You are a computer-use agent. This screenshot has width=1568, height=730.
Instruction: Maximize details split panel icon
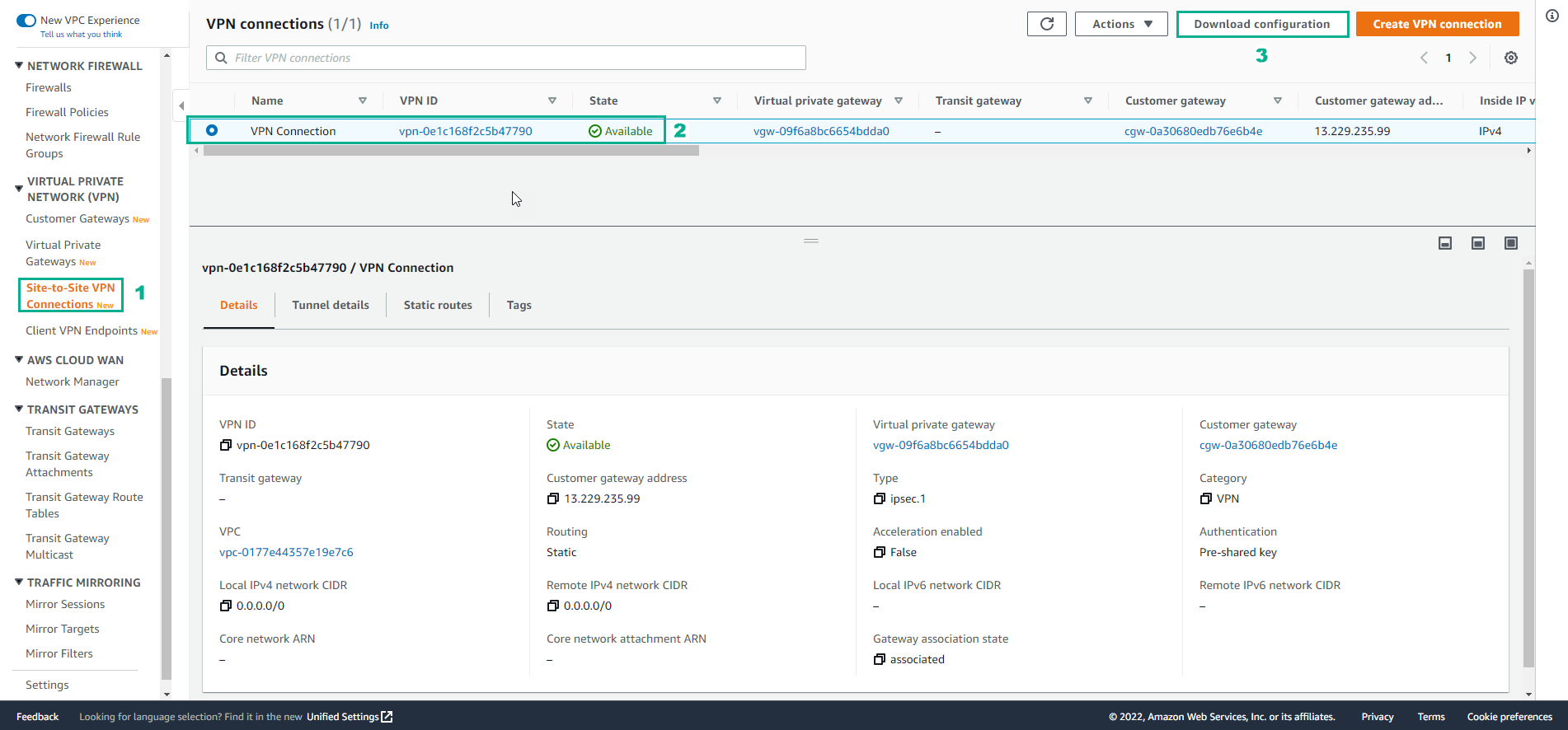pos(1511,243)
